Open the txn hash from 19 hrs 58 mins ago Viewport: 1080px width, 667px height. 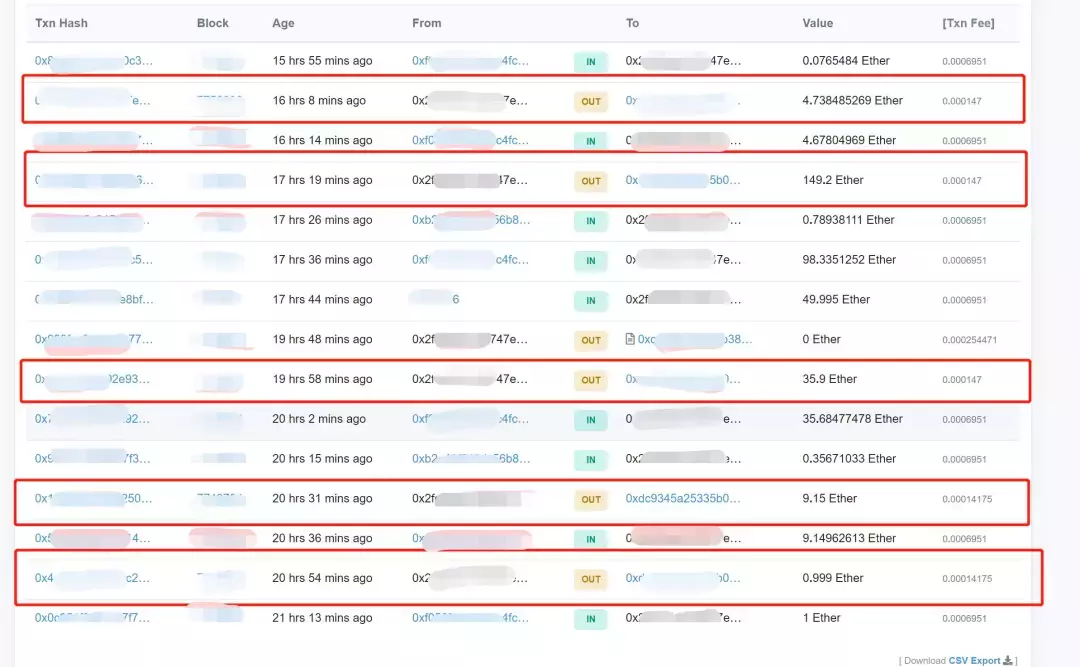click(x=93, y=379)
